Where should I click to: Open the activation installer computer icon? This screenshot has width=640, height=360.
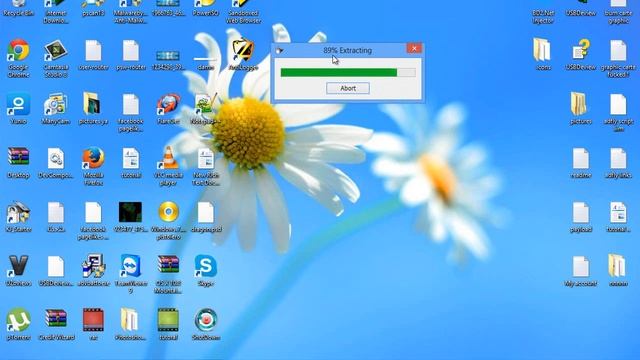click(x=93, y=271)
